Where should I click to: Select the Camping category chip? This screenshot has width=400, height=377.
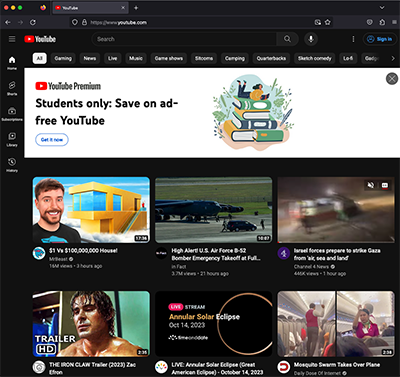click(x=235, y=58)
